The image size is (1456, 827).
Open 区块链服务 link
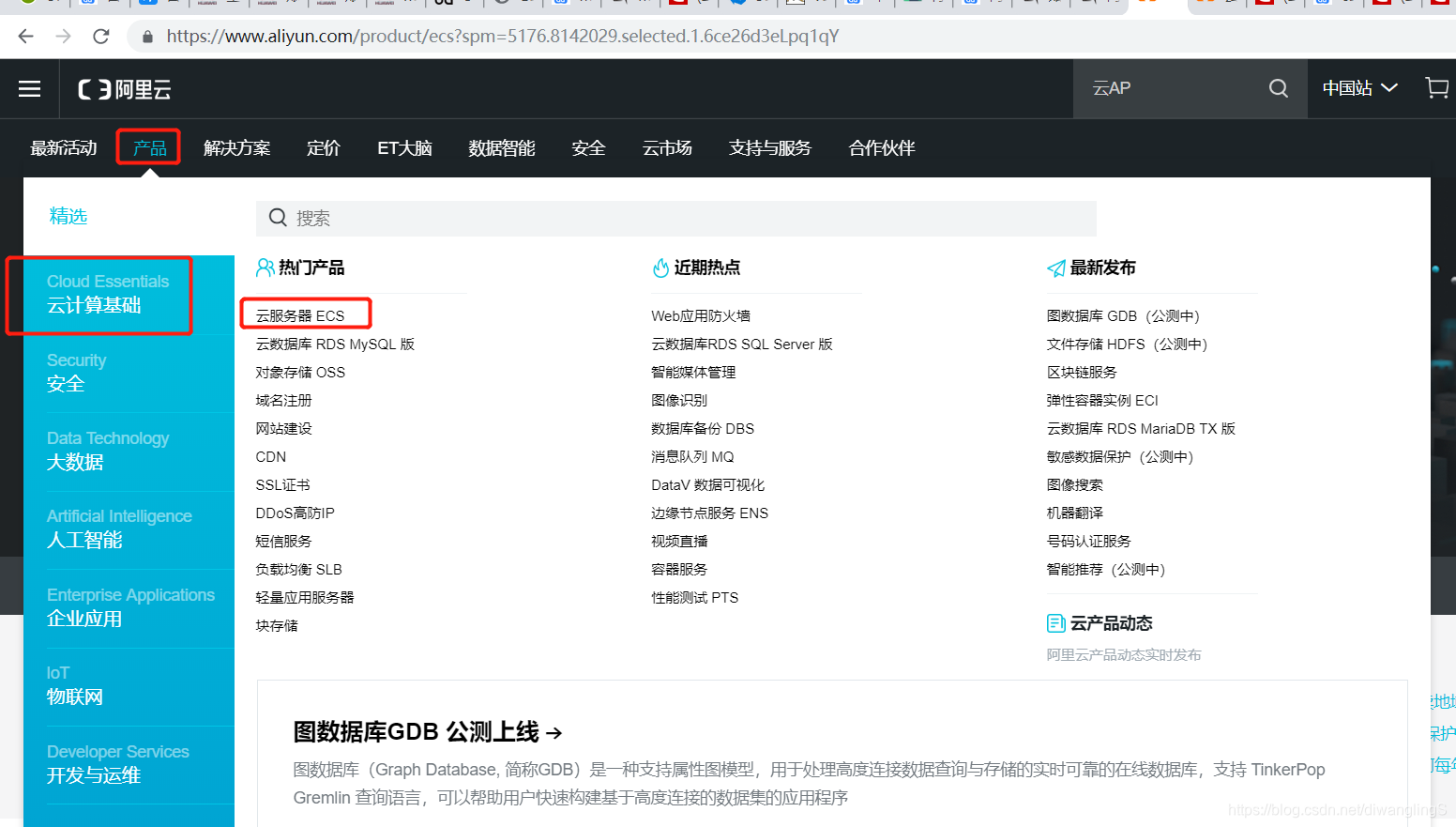coord(1082,373)
